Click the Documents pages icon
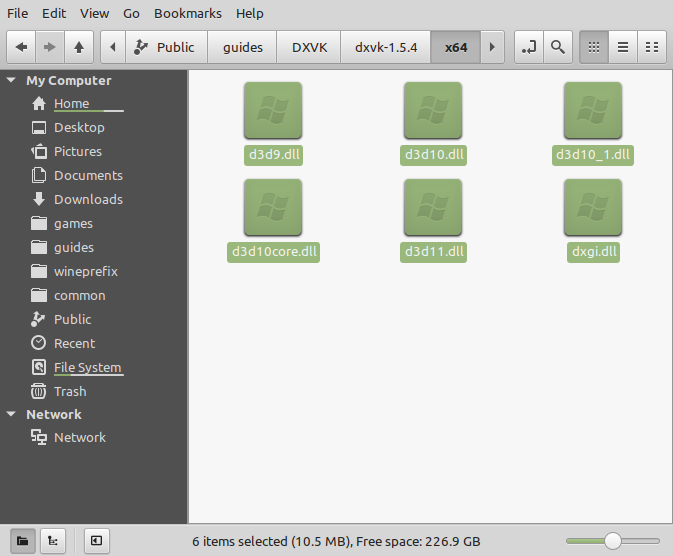The image size is (673, 556). 39,176
